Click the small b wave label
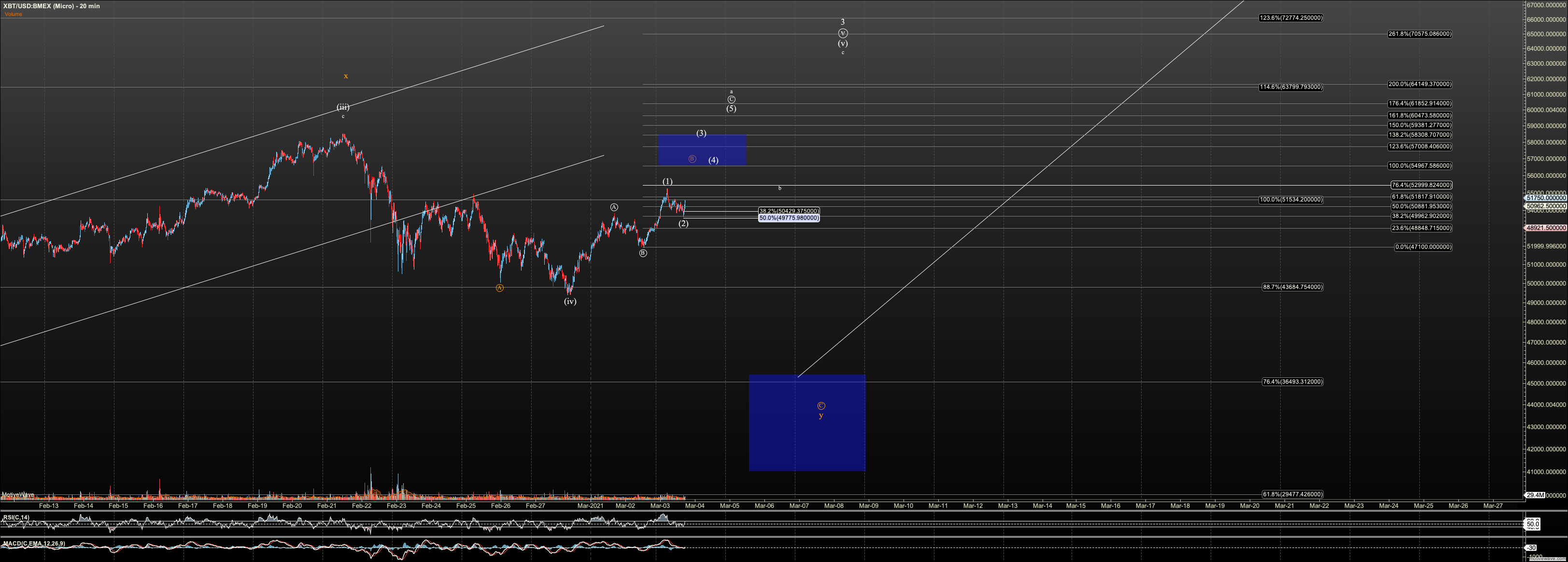Viewport: 1568px width, 562px height. pos(780,188)
